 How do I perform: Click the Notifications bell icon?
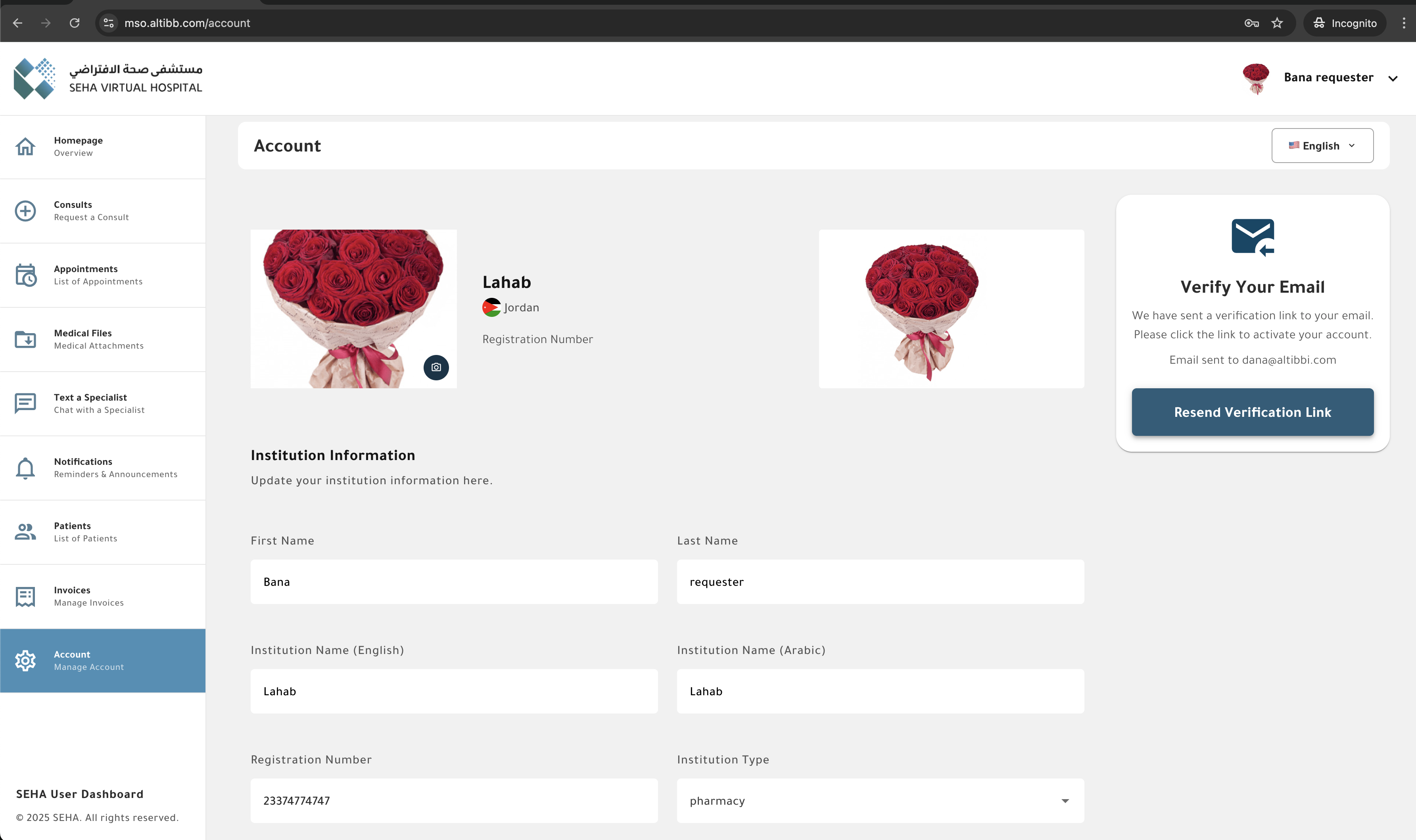[x=25, y=468]
